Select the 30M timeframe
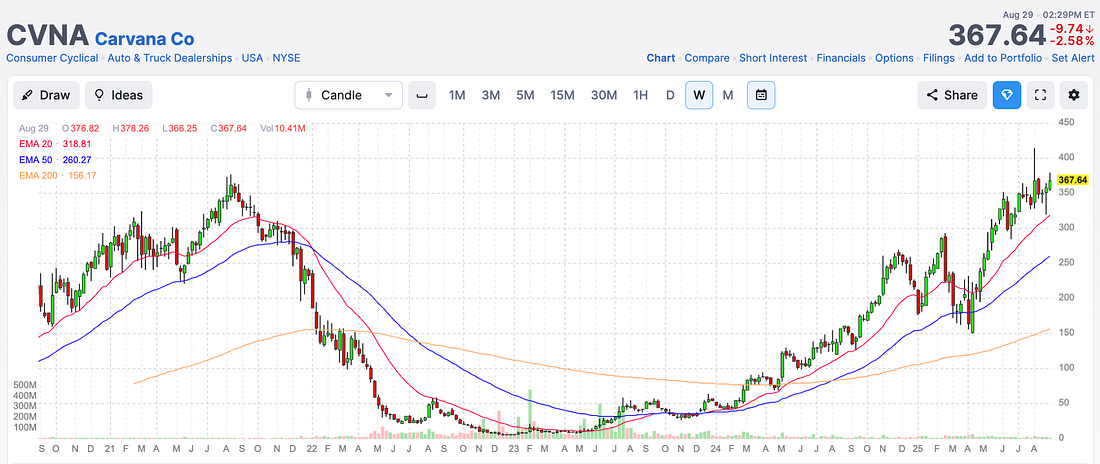The height and width of the screenshot is (464, 1100). pos(603,95)
